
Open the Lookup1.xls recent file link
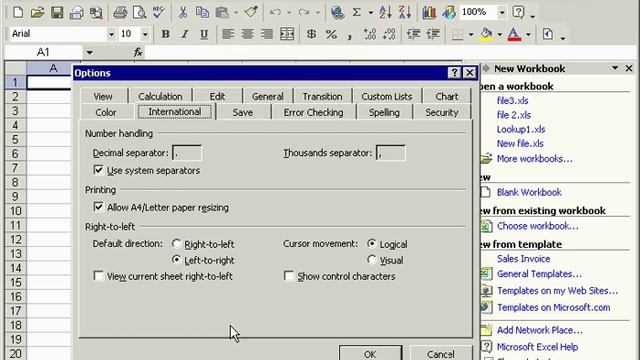521,129
